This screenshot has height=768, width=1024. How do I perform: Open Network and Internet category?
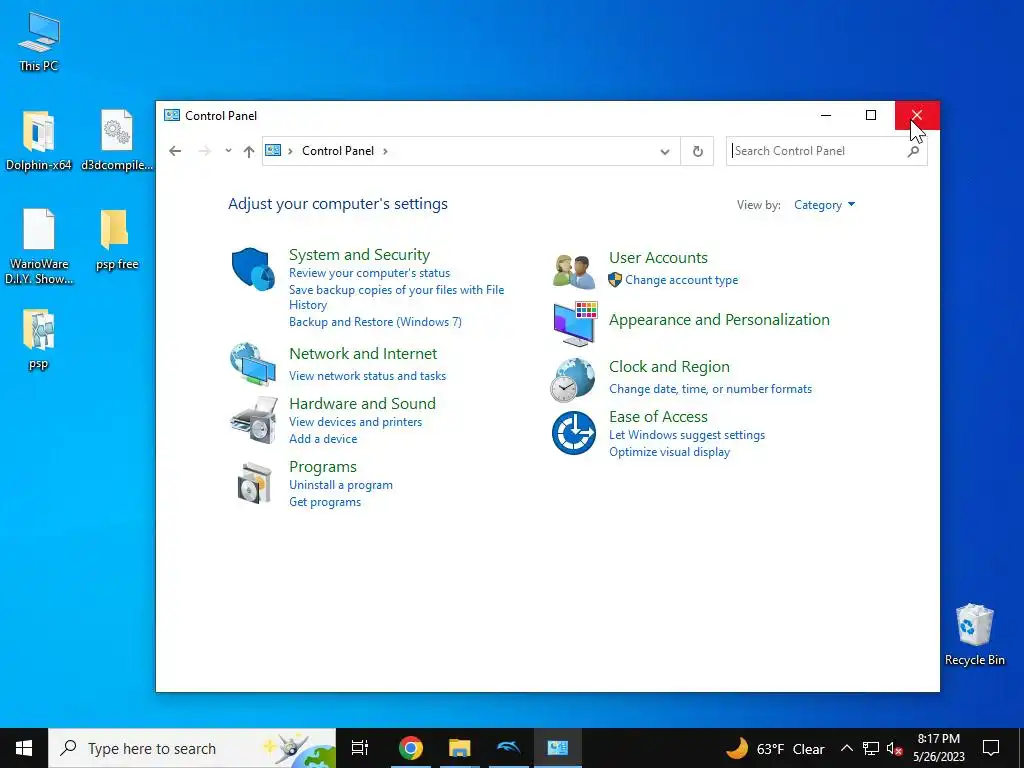pos(363,353)
